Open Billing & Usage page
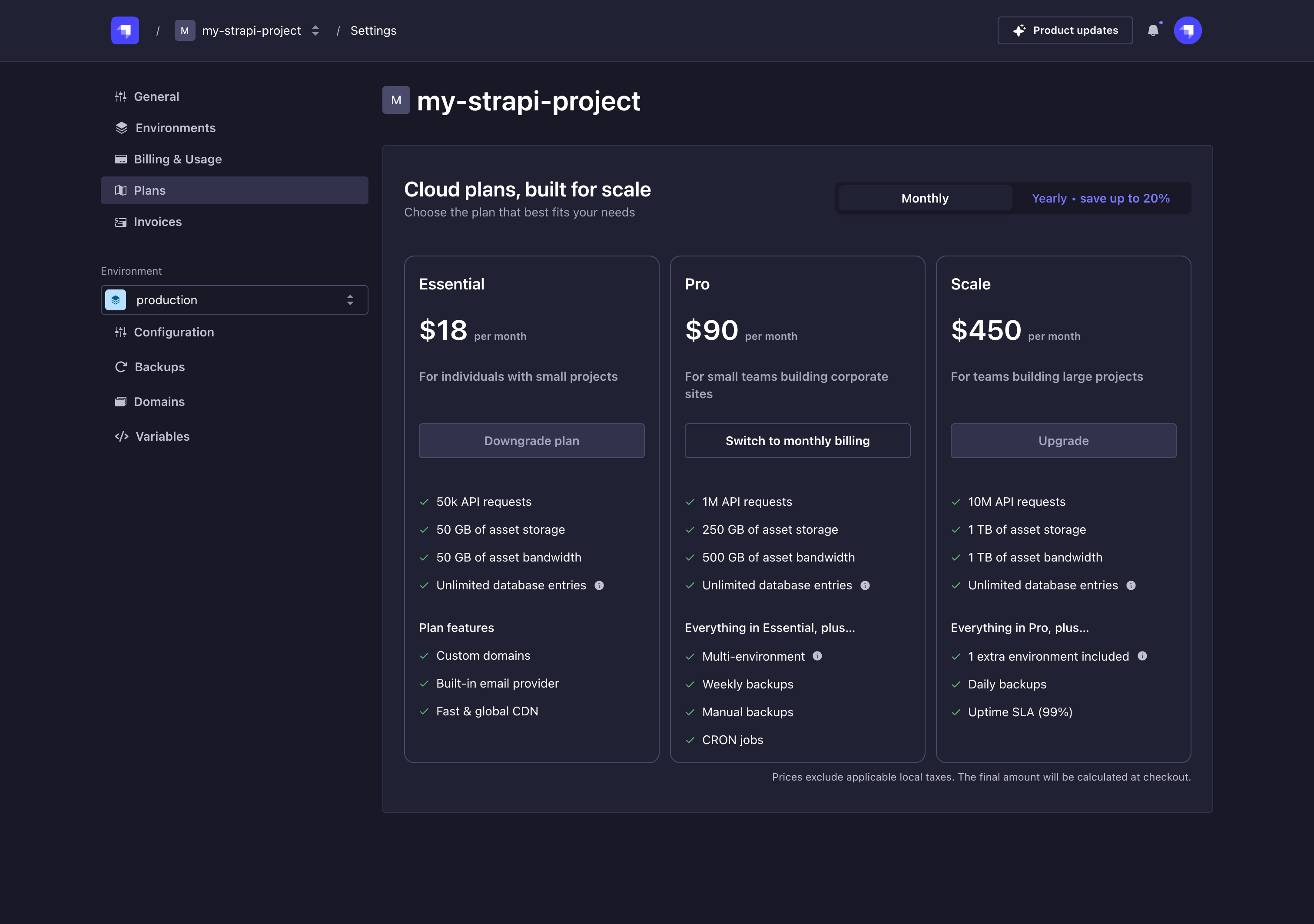The height and width of the screenshot is (924, 1314). tap(235, 159)
